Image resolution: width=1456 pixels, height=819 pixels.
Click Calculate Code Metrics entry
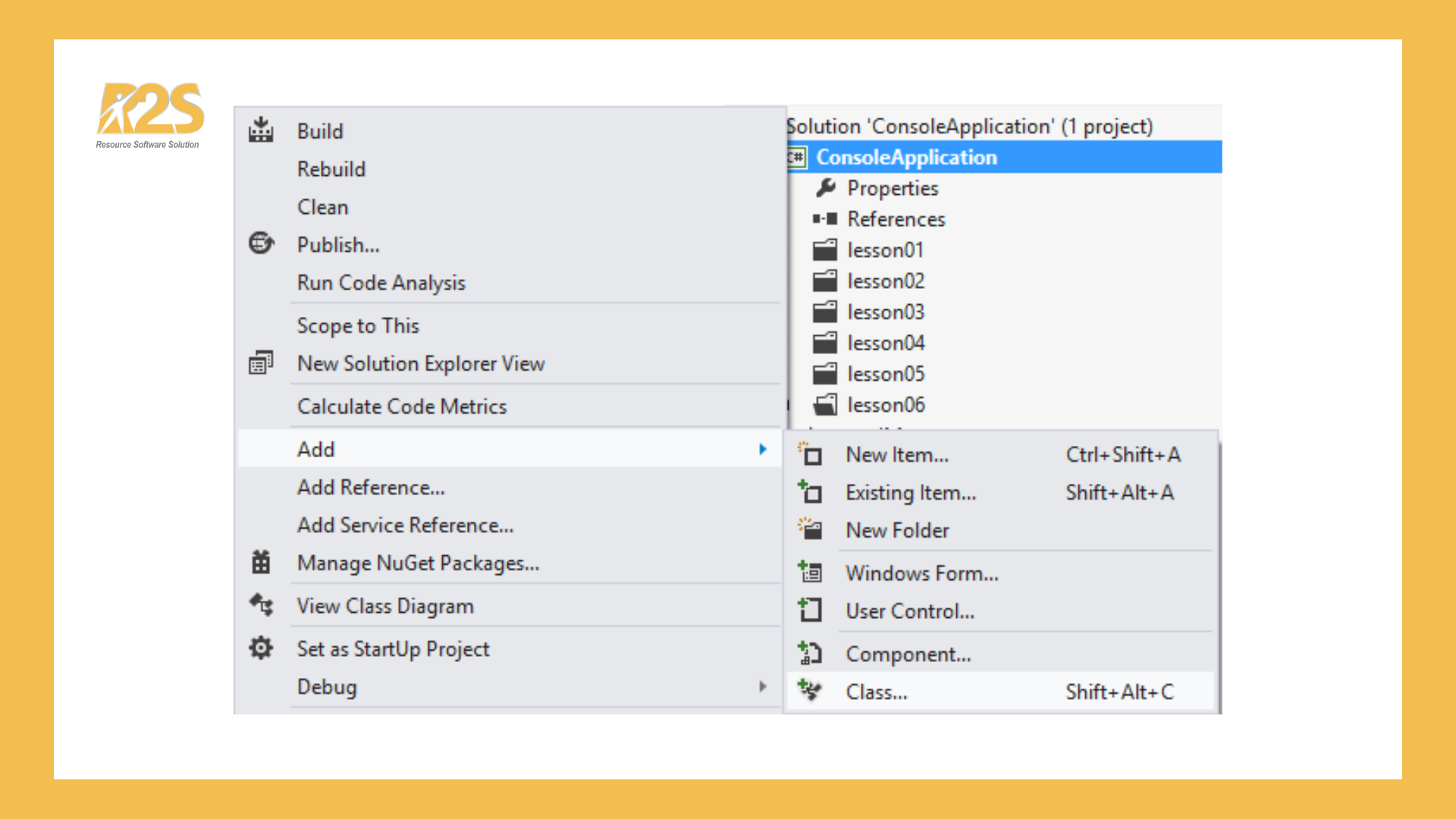click(x=401, y=406)
